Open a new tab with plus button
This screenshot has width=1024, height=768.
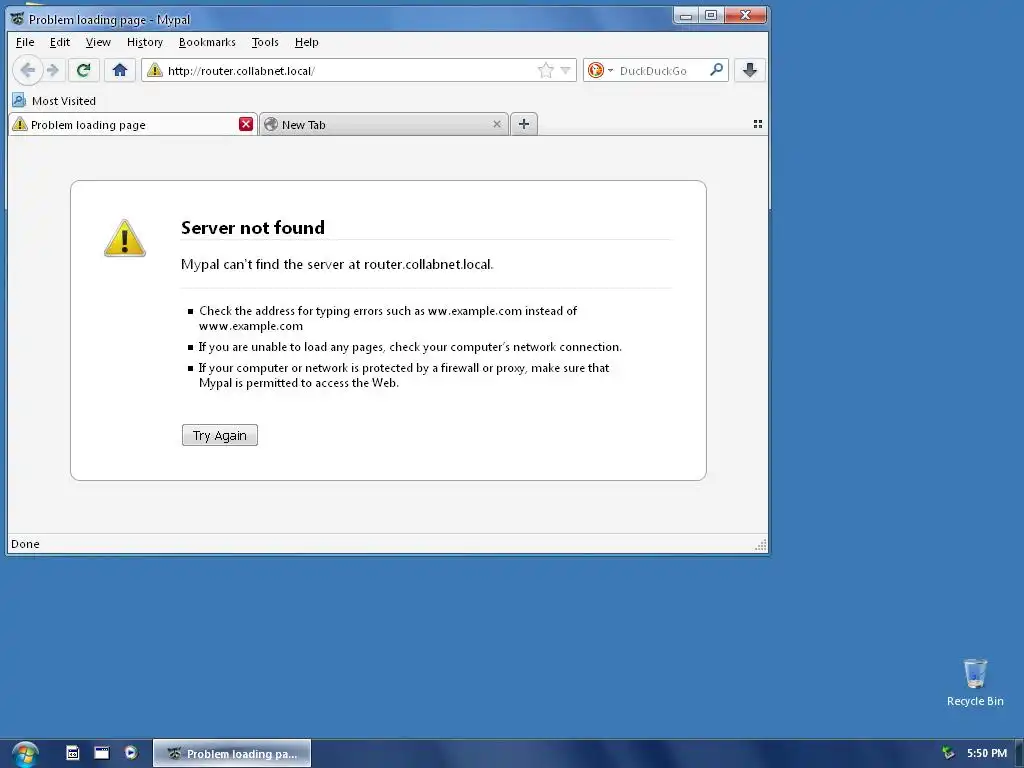(x=524, y=123)
